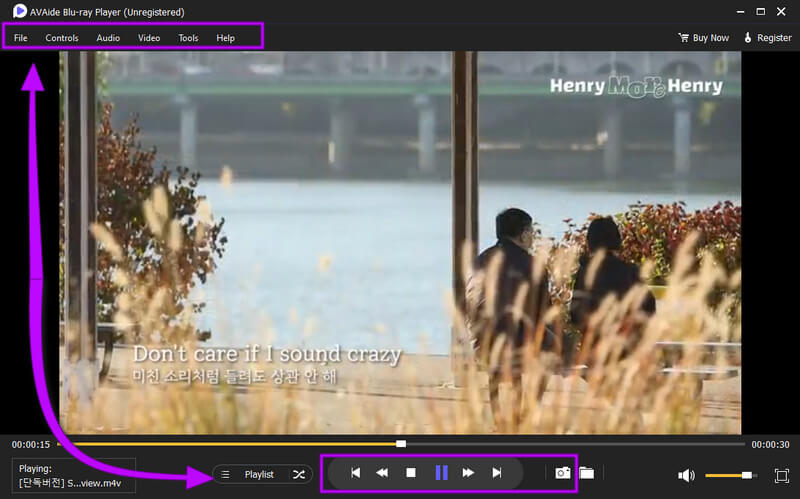Screen dimensions: 800x499
Task: Click the progress bar playhead handle
Action: pos(401,444)
